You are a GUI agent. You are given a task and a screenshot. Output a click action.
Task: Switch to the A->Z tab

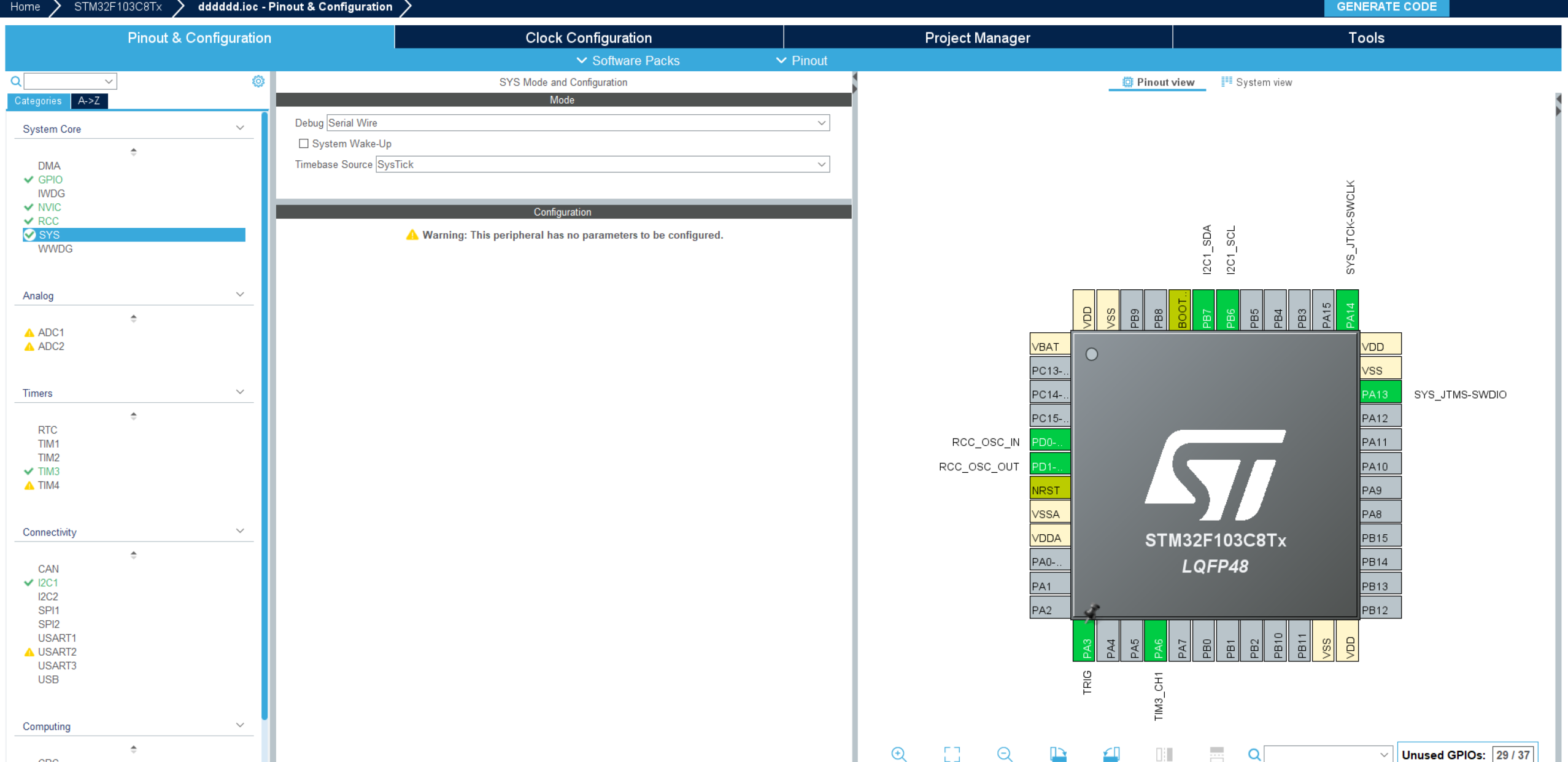89,101
